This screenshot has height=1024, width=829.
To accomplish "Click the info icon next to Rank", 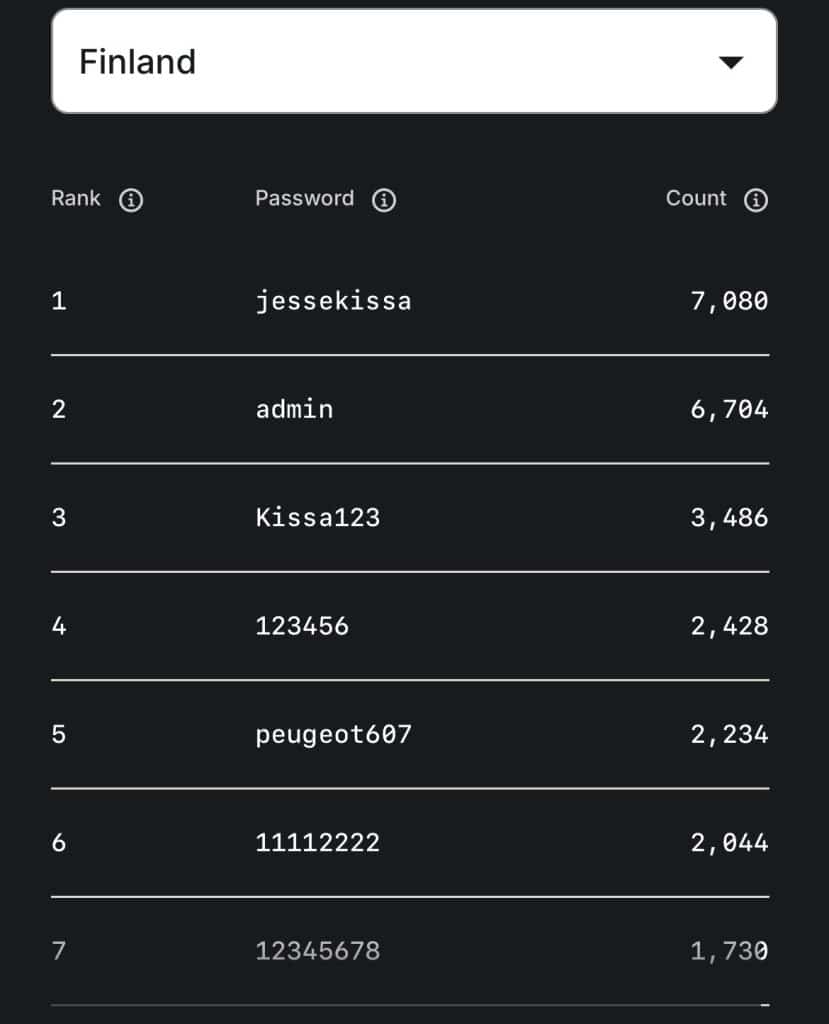I will pos(131,200).
